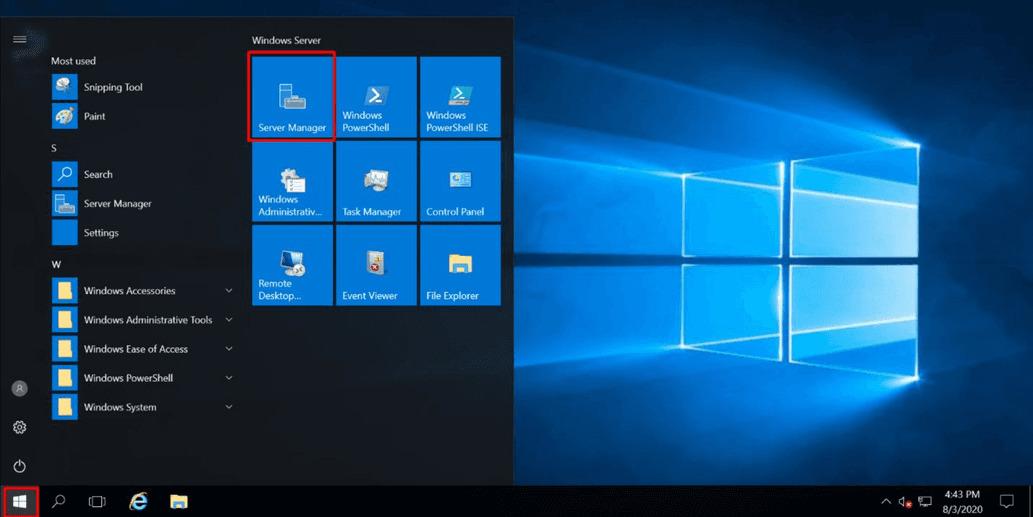Click the hamburger menu in Start
The height and width of the screenshot is (517, 1033).
pyautogui.click(x=20, y=40)
